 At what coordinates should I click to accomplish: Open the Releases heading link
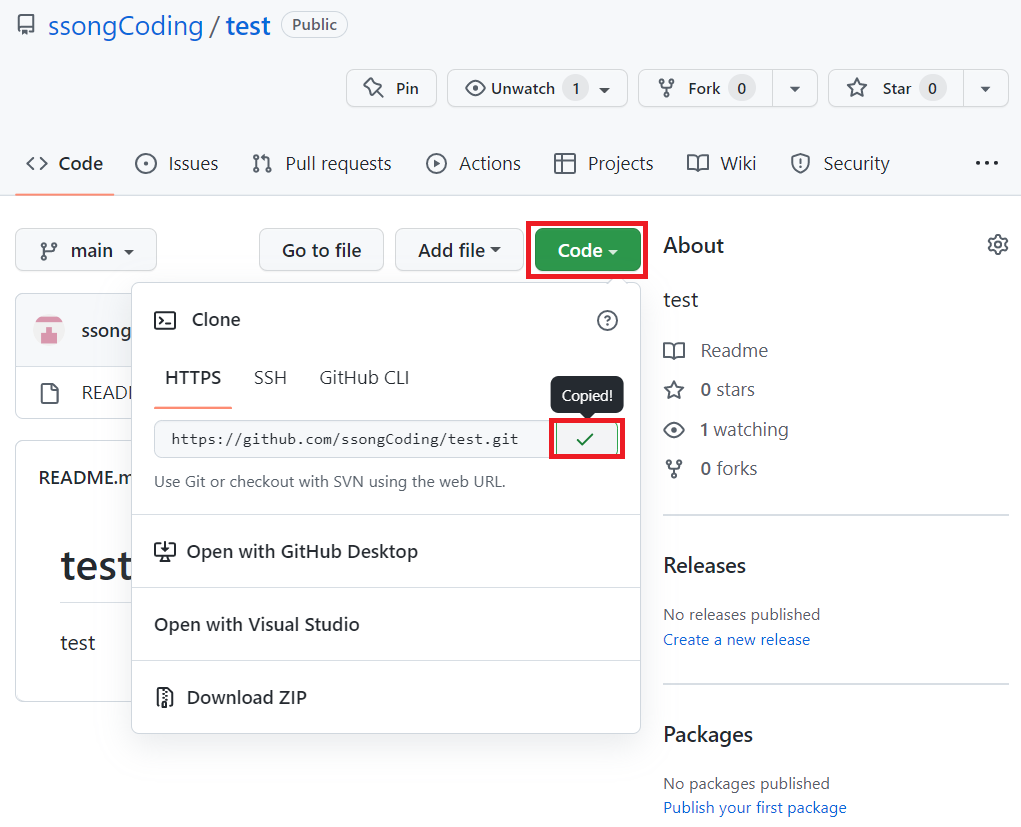[705, 566]
